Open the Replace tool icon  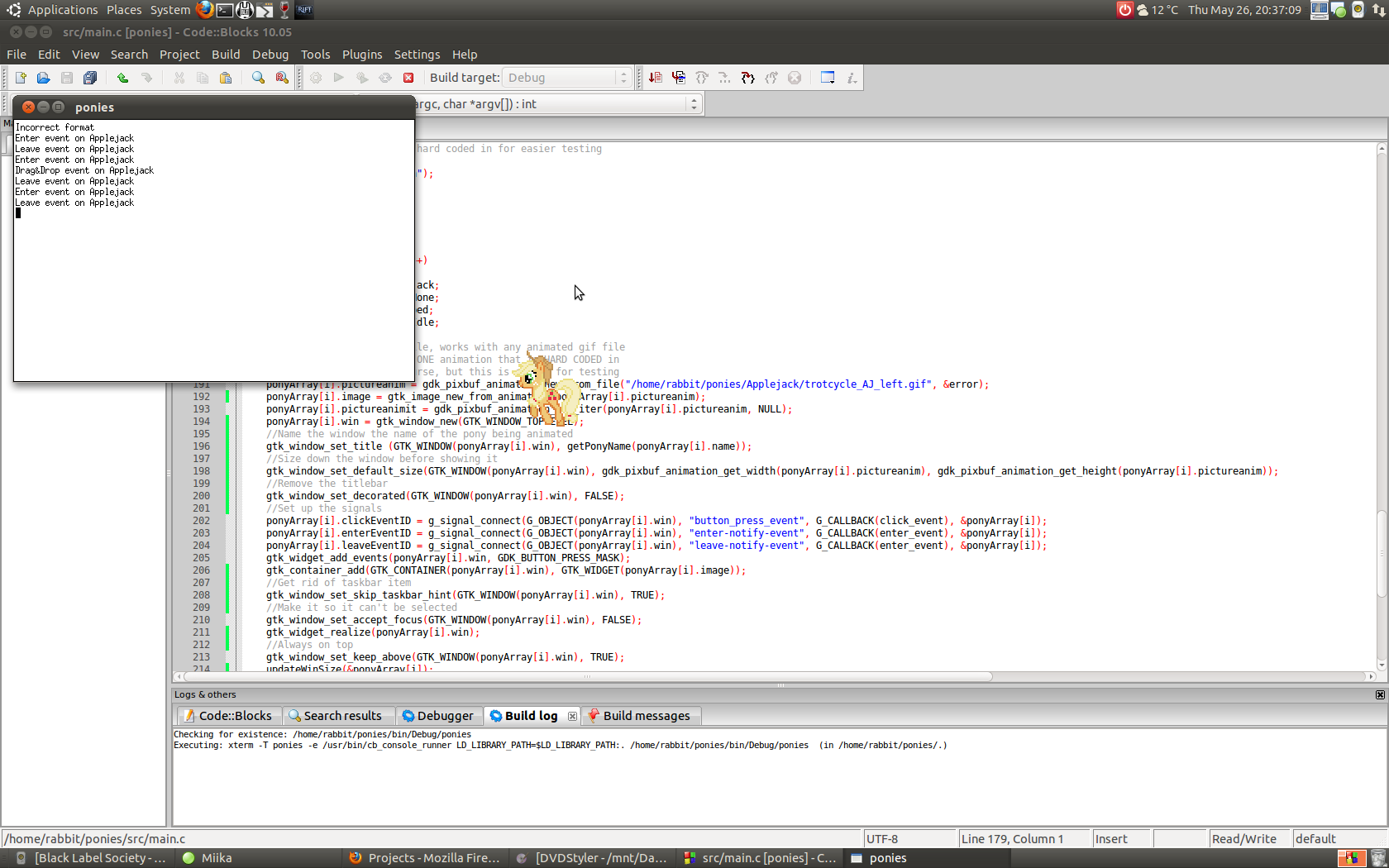[x=282, y=78]
